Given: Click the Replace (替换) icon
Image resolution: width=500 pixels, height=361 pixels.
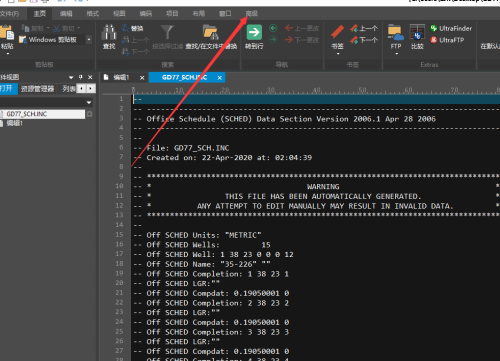Looking at the screenshot, I should (132, 28).
